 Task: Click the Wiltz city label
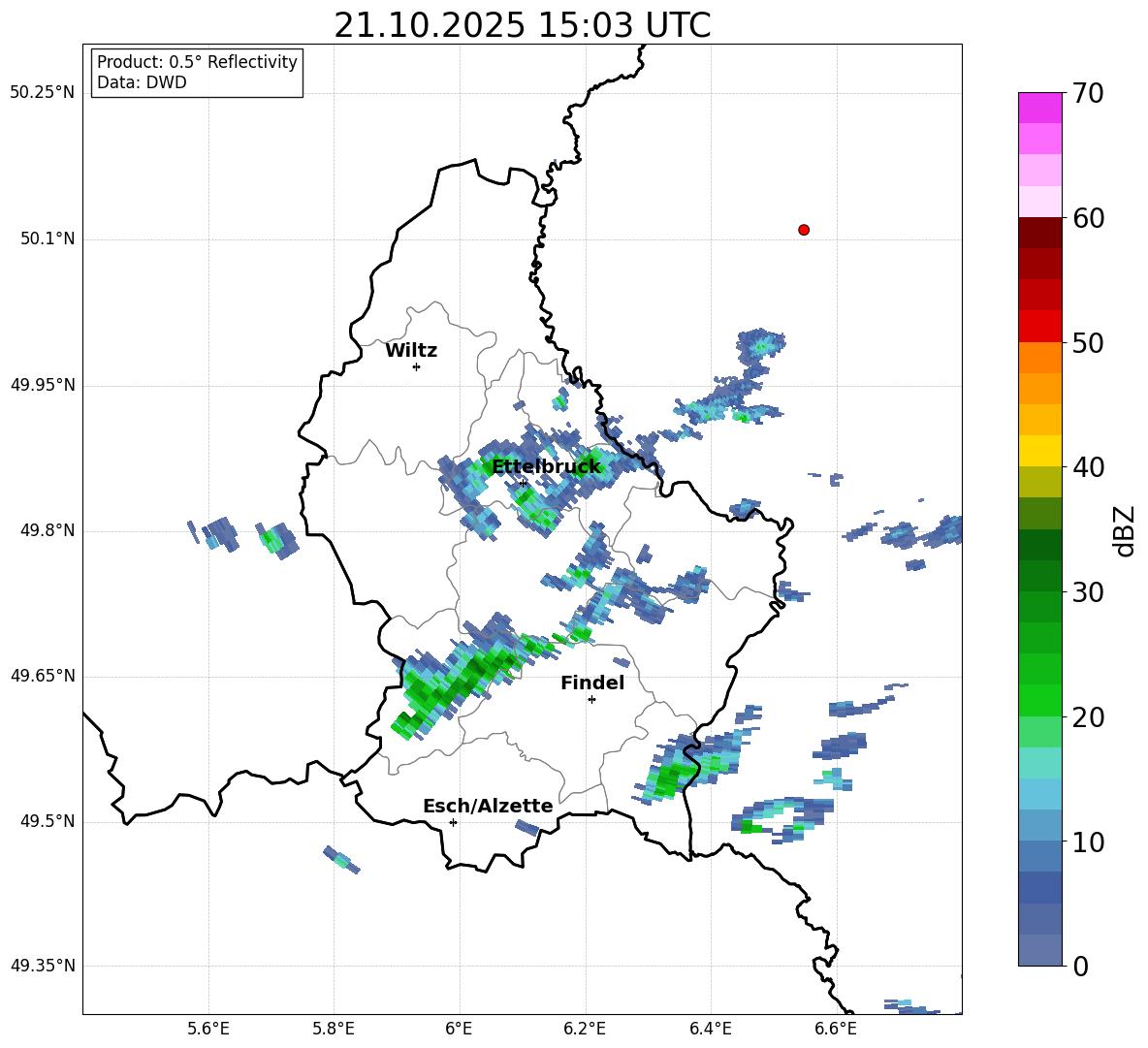[x=411, y=351]
